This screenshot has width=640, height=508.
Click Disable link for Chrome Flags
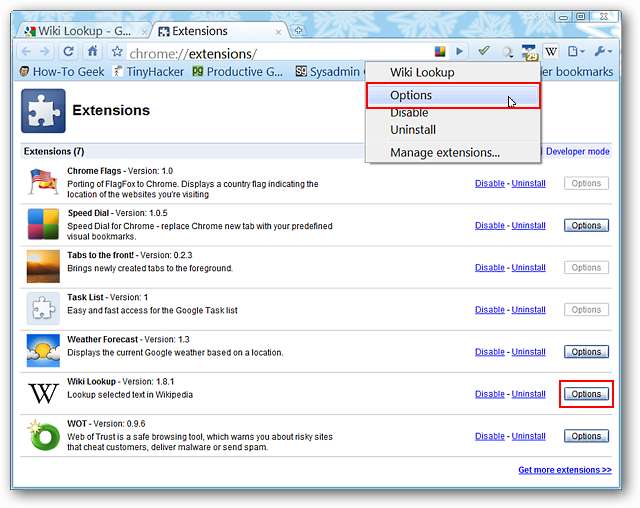pos(490,184)
